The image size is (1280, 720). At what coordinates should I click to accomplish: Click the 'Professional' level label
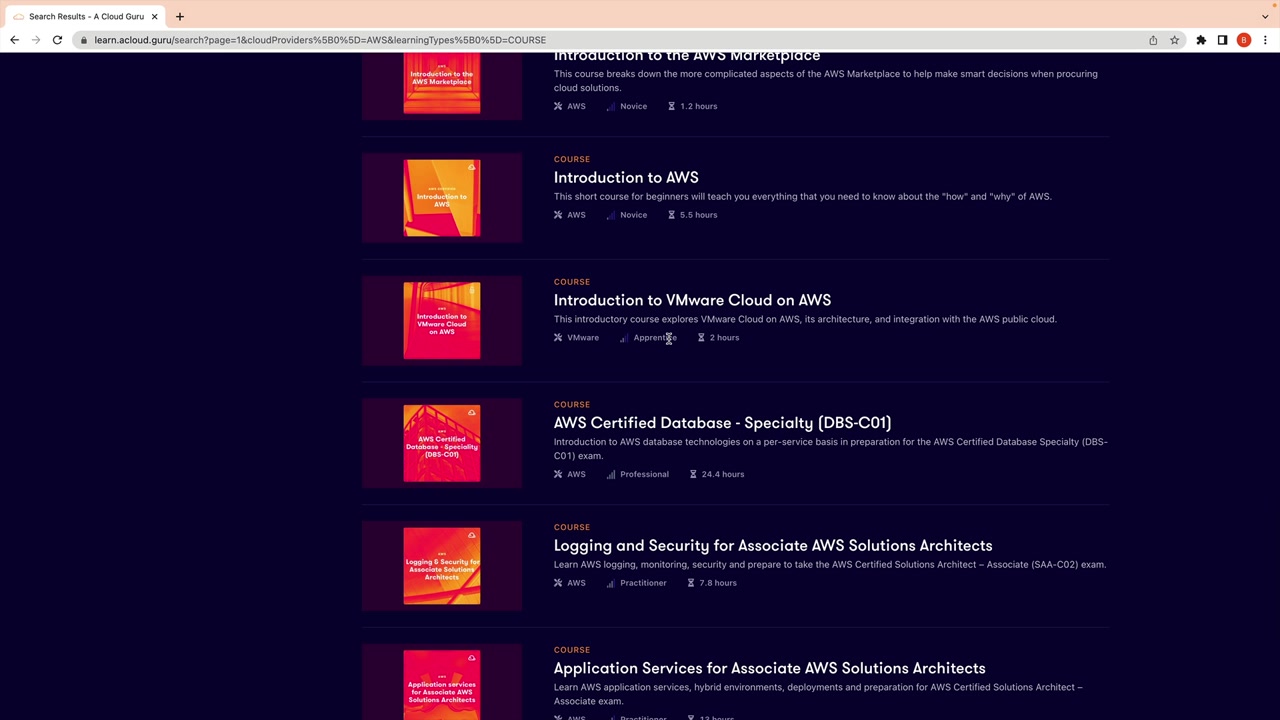click(644, 474)
